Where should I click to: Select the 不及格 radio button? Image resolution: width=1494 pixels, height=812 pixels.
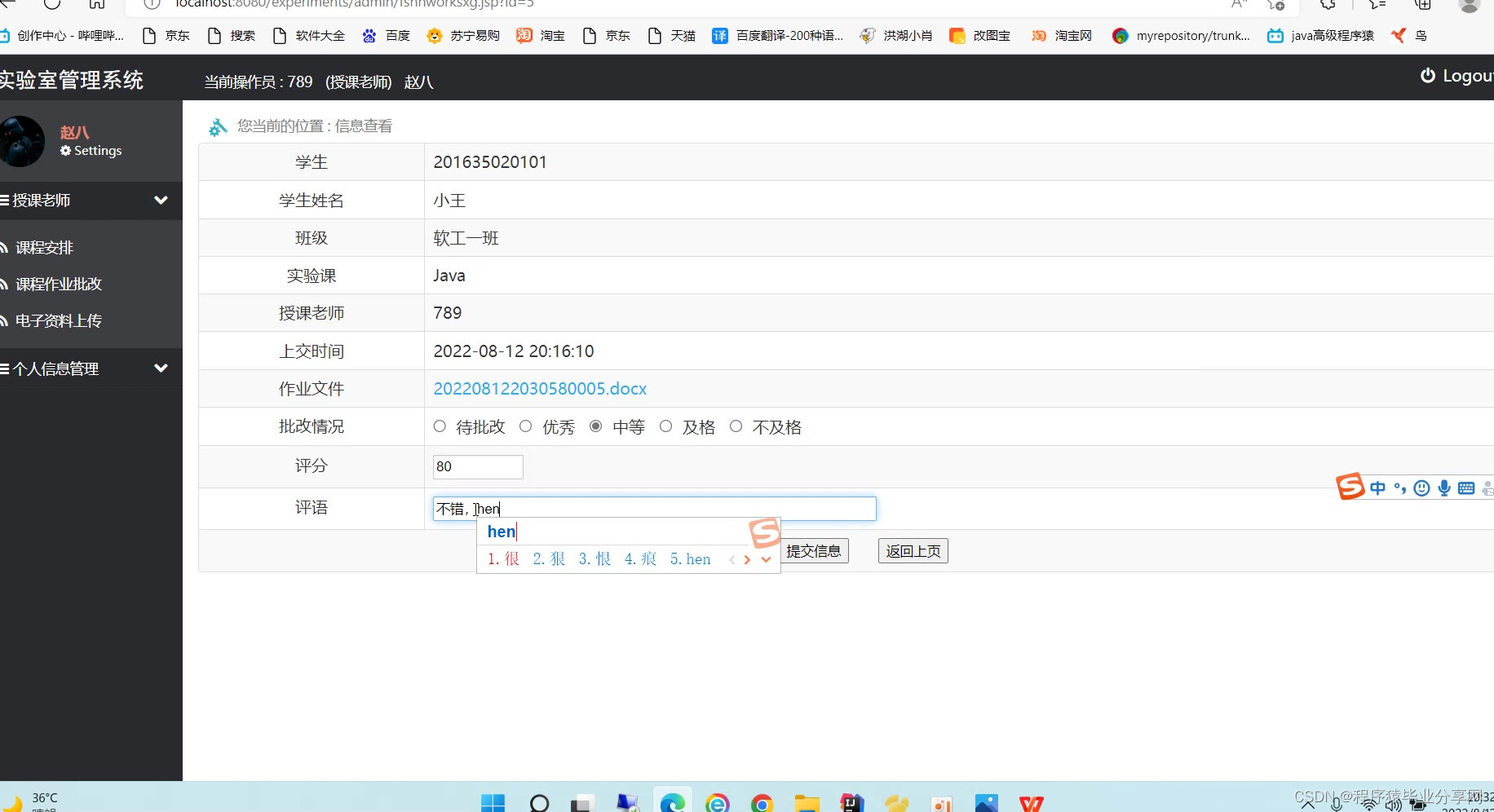coord(736,426)
